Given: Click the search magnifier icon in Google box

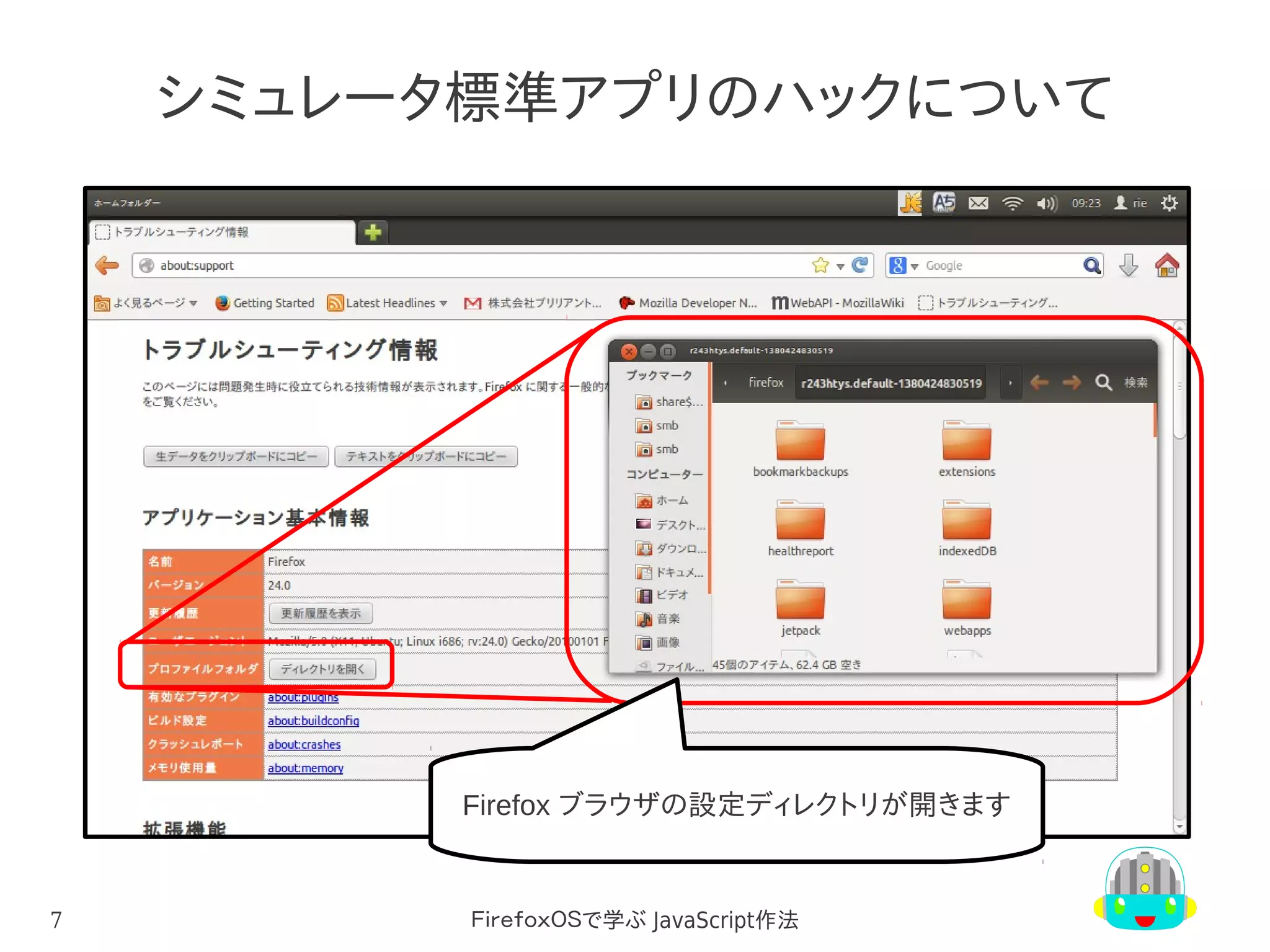Looking at the screenshot, I should coord(1091,265).
